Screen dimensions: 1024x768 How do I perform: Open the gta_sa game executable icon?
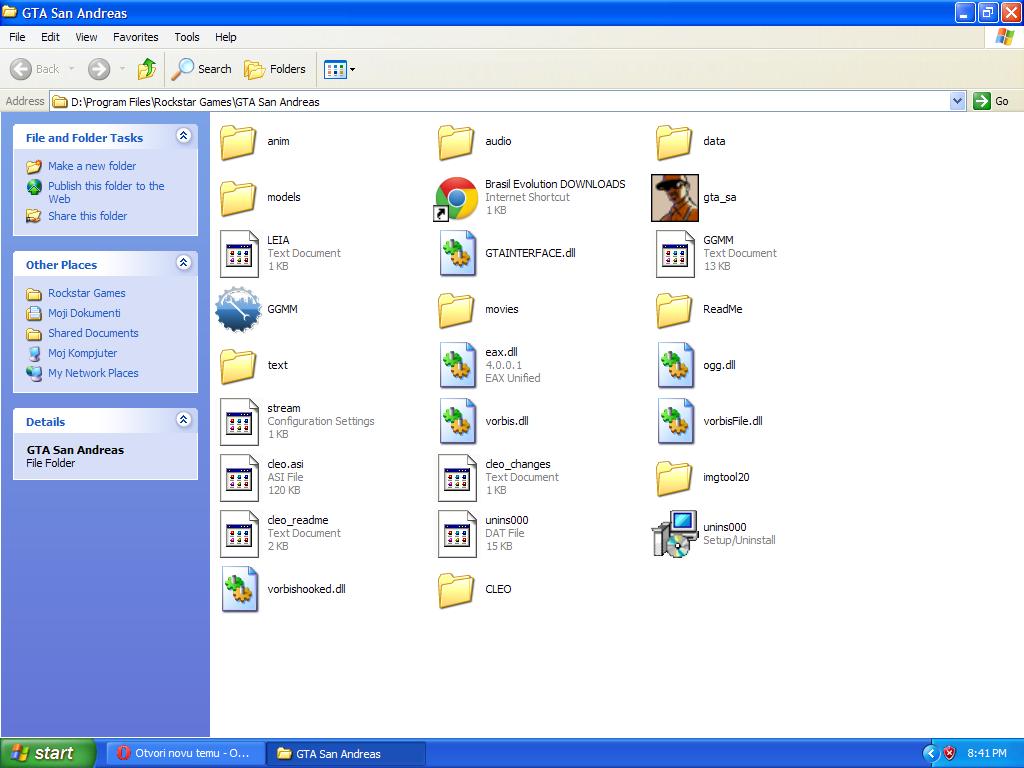674,198
